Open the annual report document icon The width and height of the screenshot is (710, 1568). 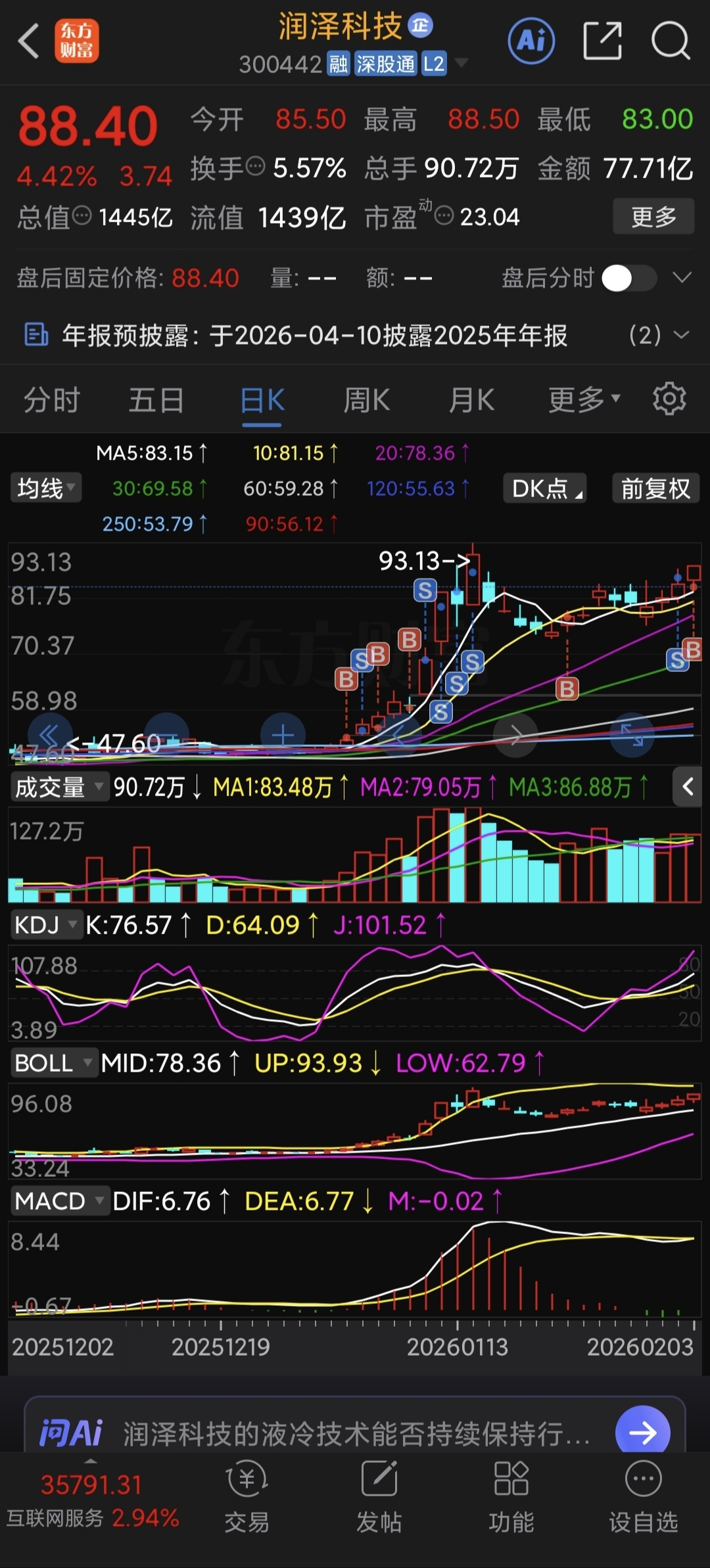[36, 335]
